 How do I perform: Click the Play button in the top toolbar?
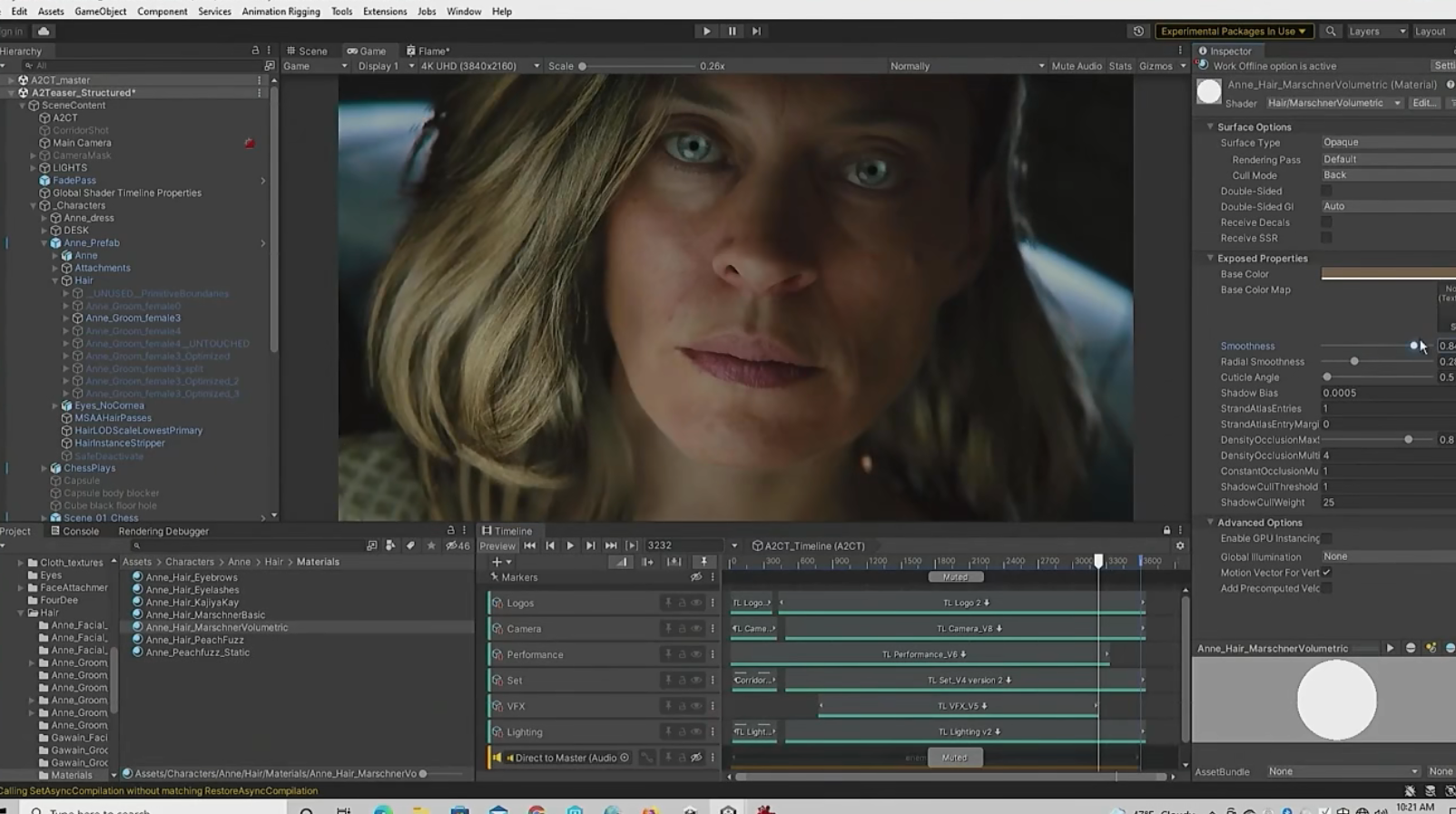pos(706,31)
